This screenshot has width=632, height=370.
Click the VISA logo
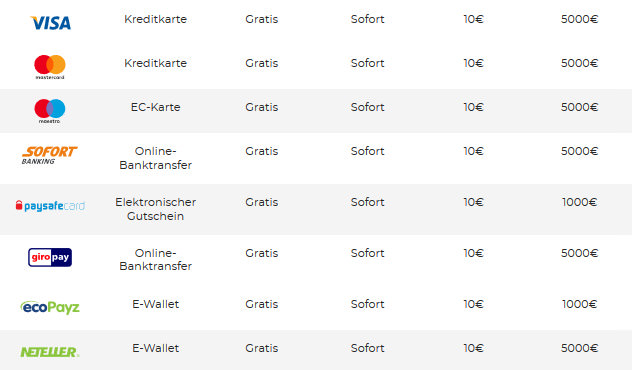(x=50, y=23)
